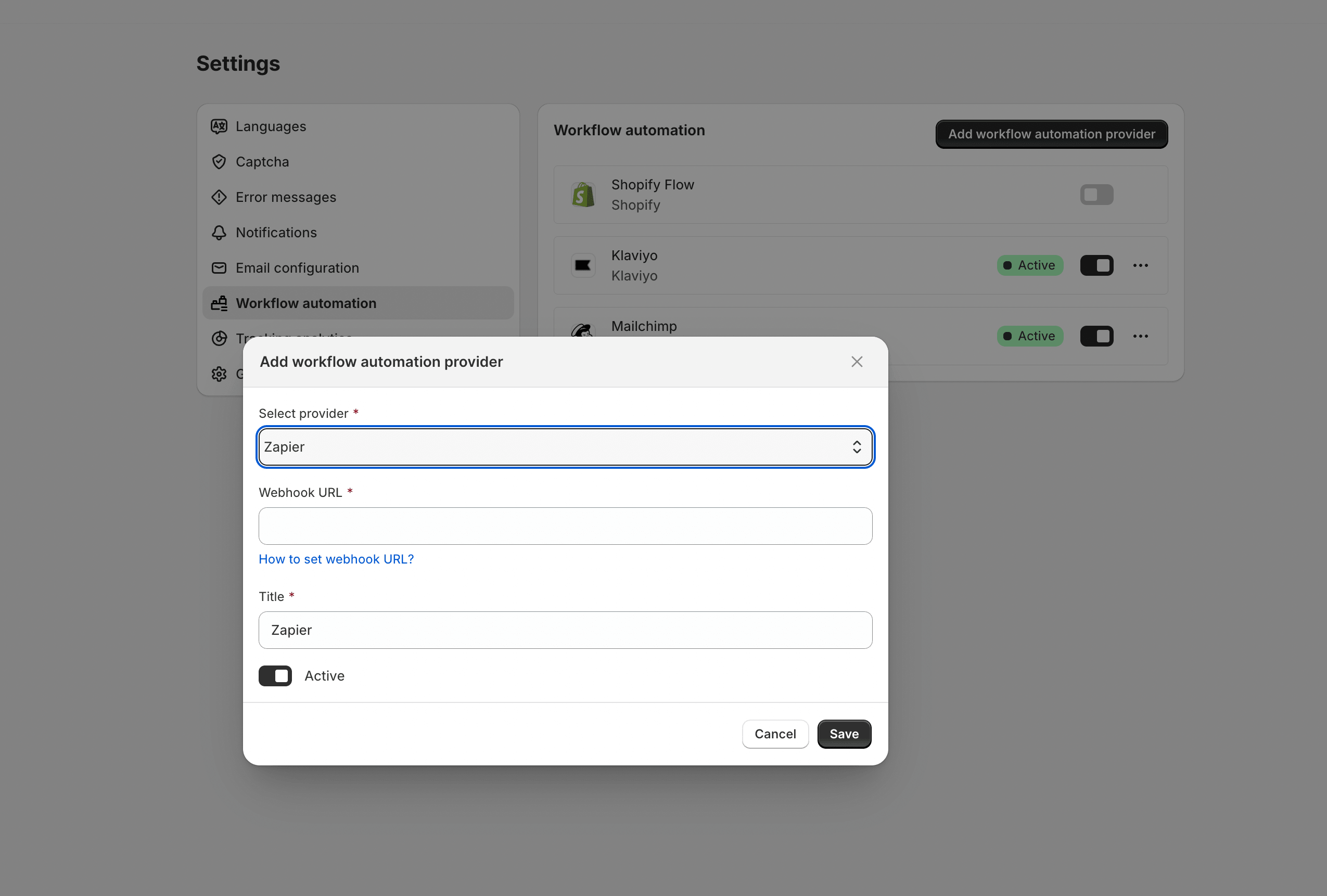
Task: Click the Klaviyo provider title text
Action: click(x=634, y=255)
